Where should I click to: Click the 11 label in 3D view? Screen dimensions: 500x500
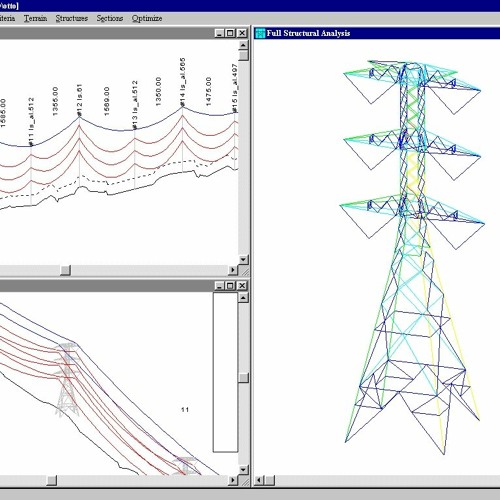pyautogui.click(x=185, y=410)
